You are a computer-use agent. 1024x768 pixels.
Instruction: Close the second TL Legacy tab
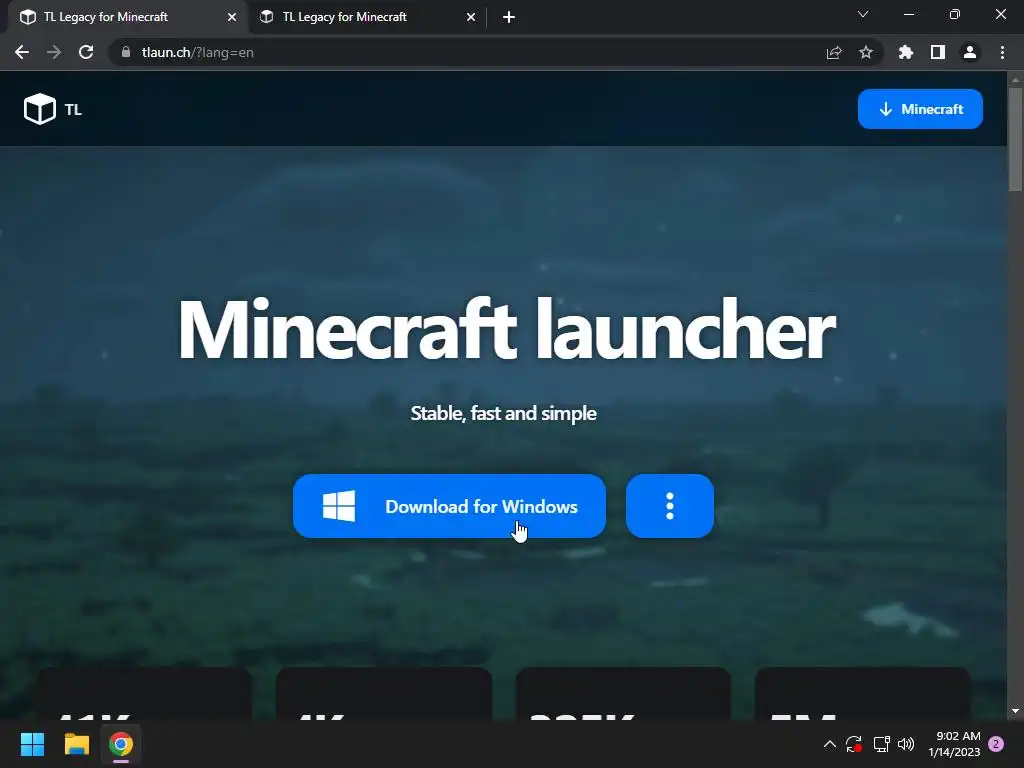pos(471,18)
